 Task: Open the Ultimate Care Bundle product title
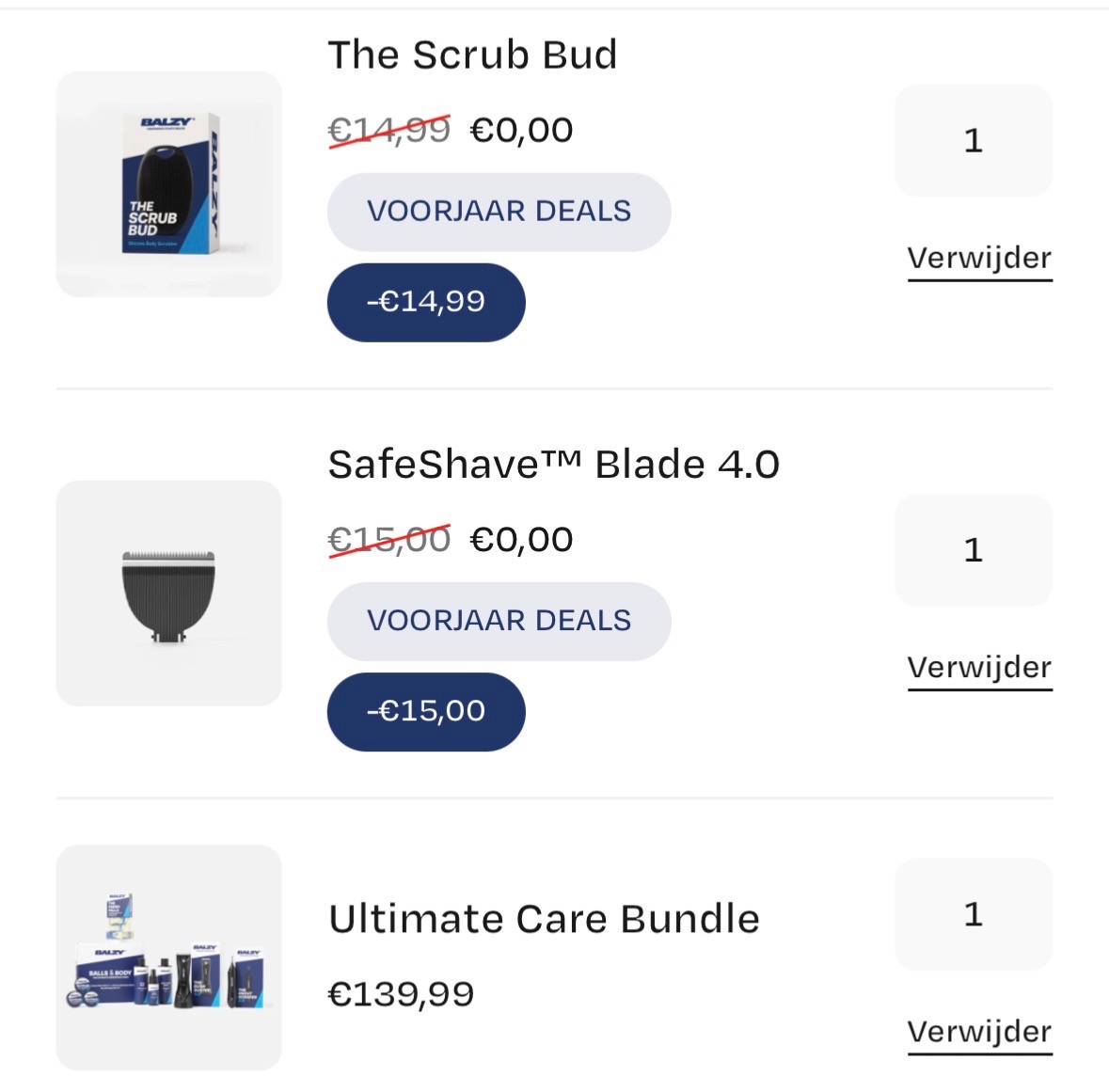544,918
